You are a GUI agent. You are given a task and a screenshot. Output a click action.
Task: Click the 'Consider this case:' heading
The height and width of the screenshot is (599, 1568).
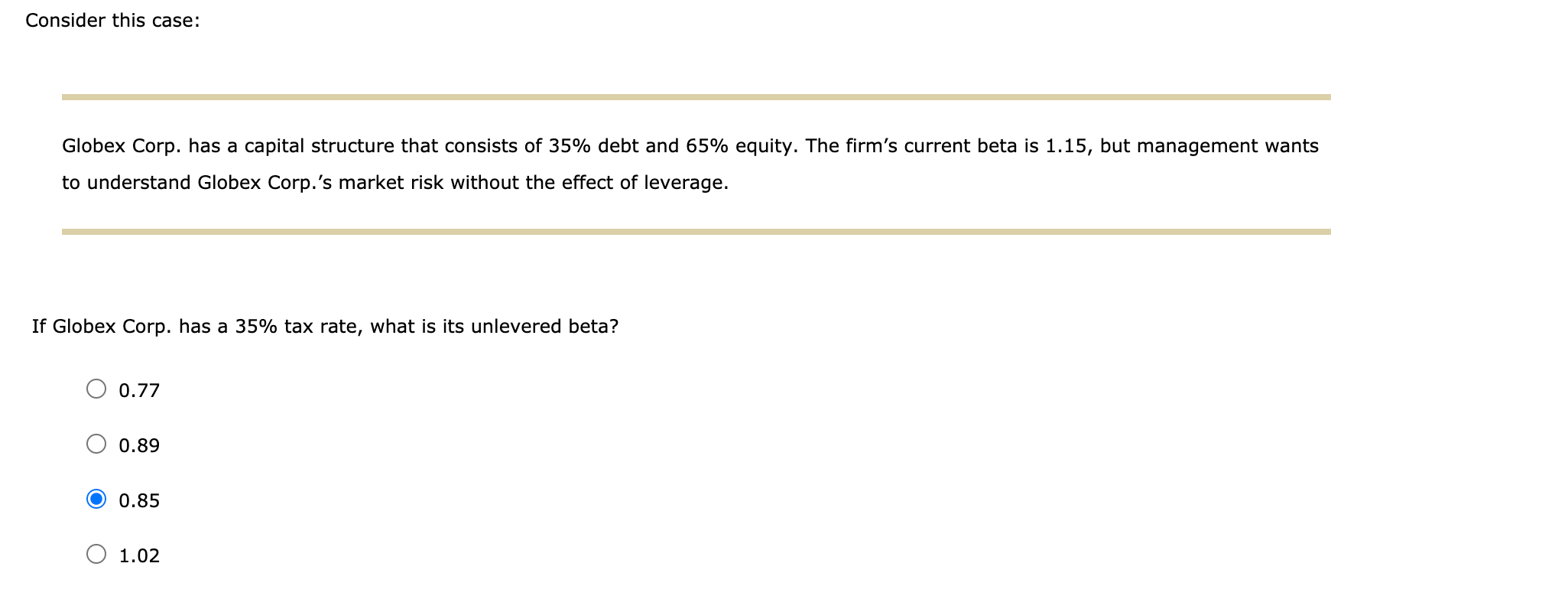pos(112,20)
